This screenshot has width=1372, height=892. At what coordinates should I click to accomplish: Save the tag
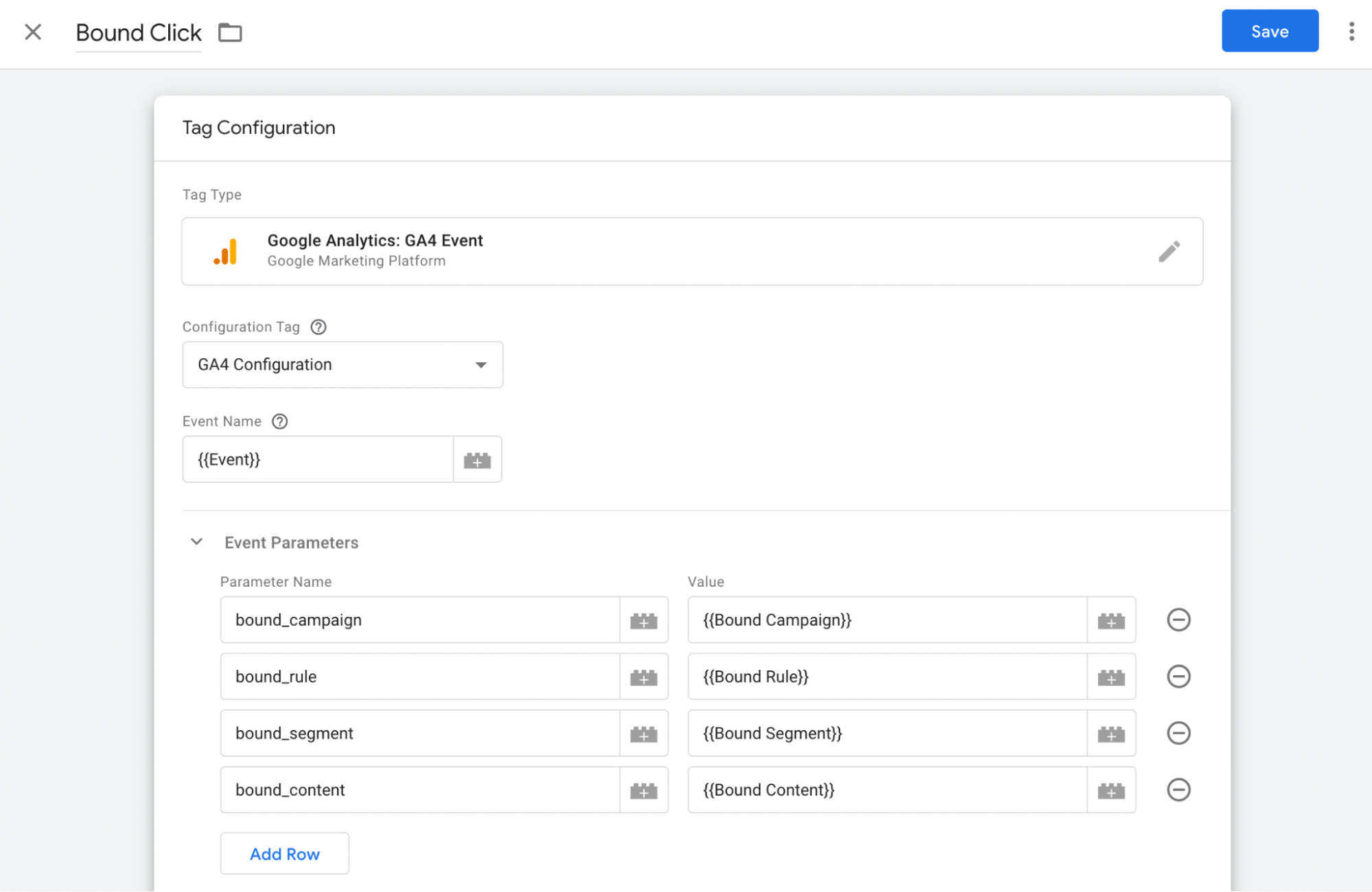point(1269,31)
